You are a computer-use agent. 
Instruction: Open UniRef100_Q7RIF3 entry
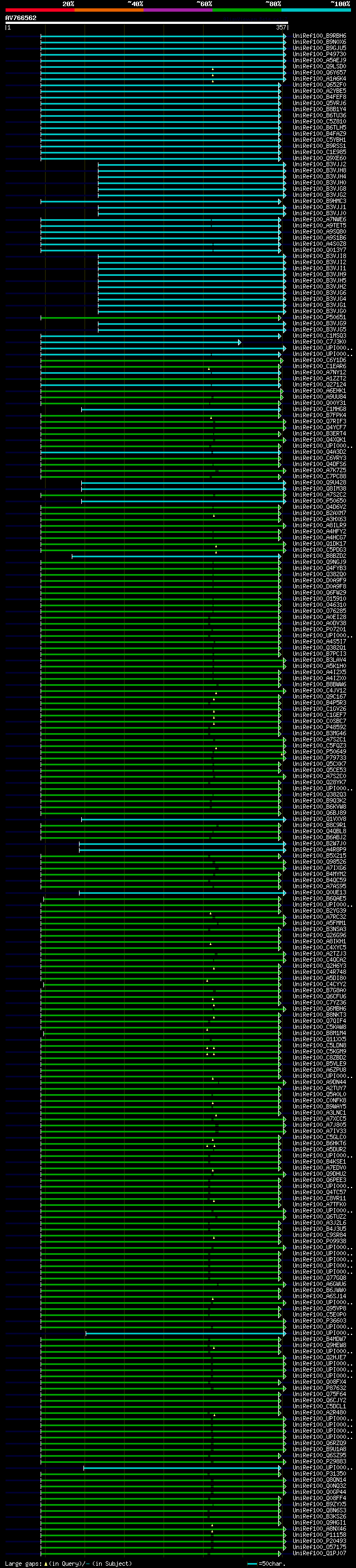tap(319, 421)
